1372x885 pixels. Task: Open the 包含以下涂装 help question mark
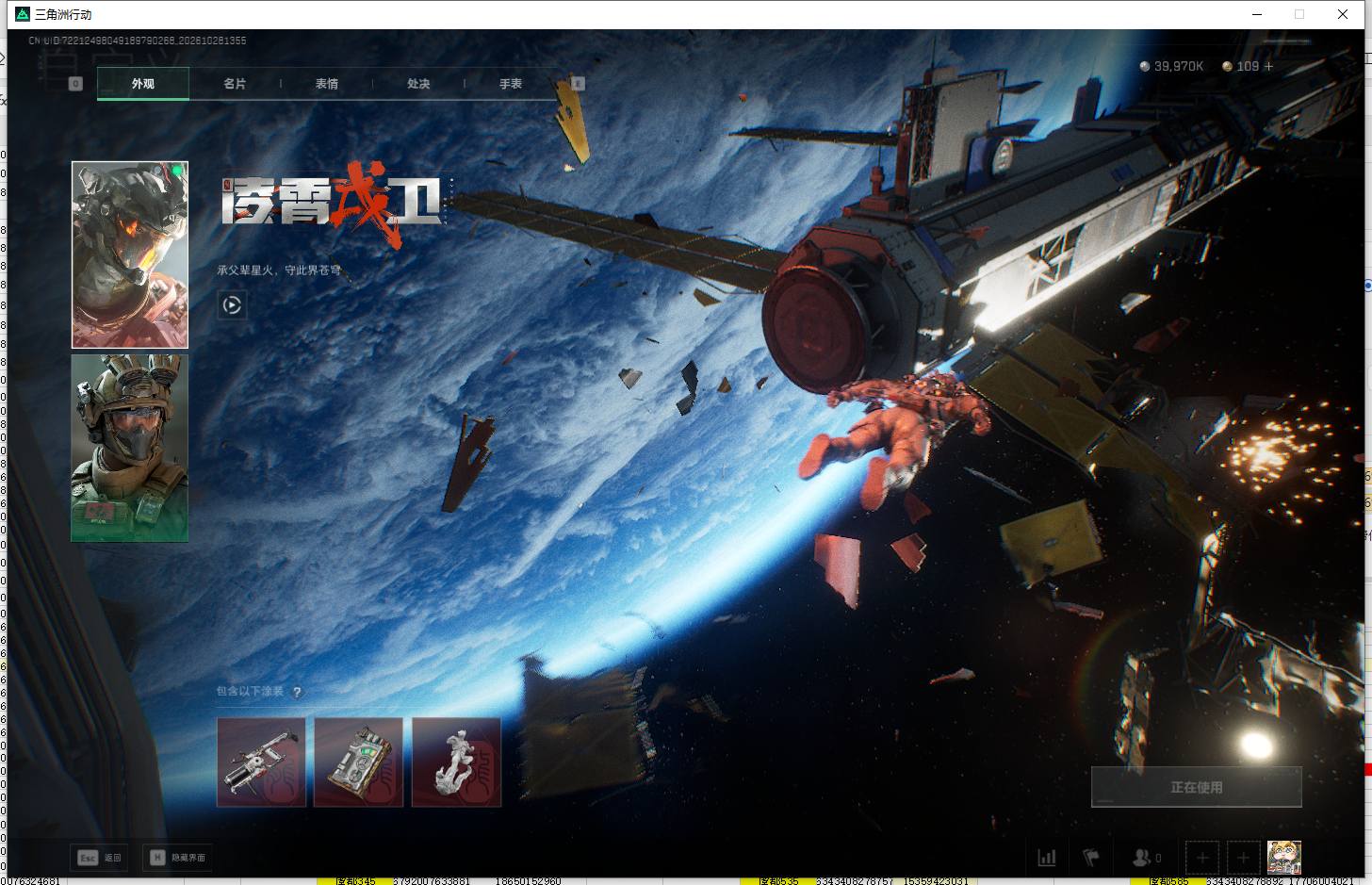[297, 692]
